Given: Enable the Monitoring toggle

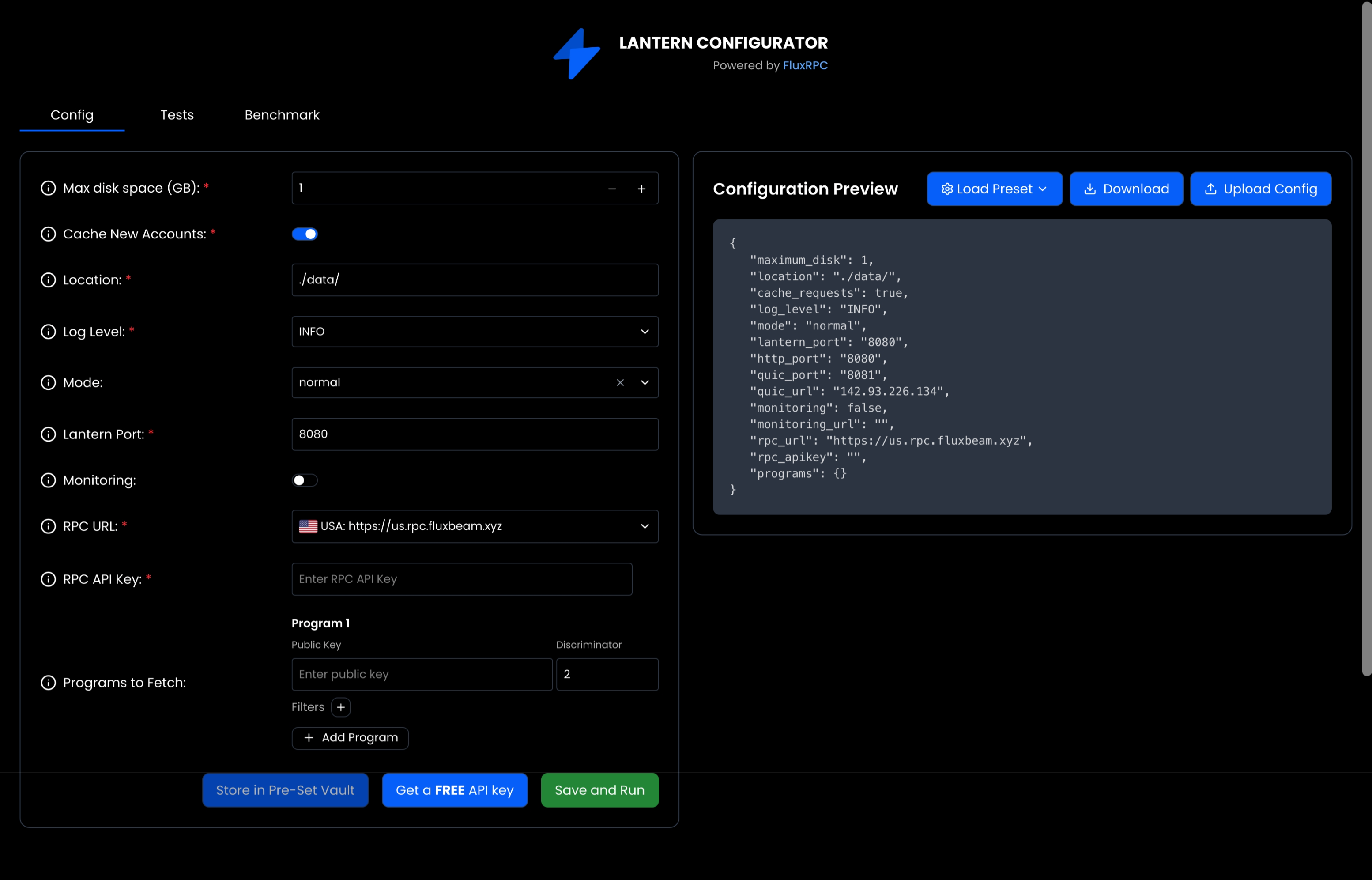Looking at the screenshot, I should point(305,480).
